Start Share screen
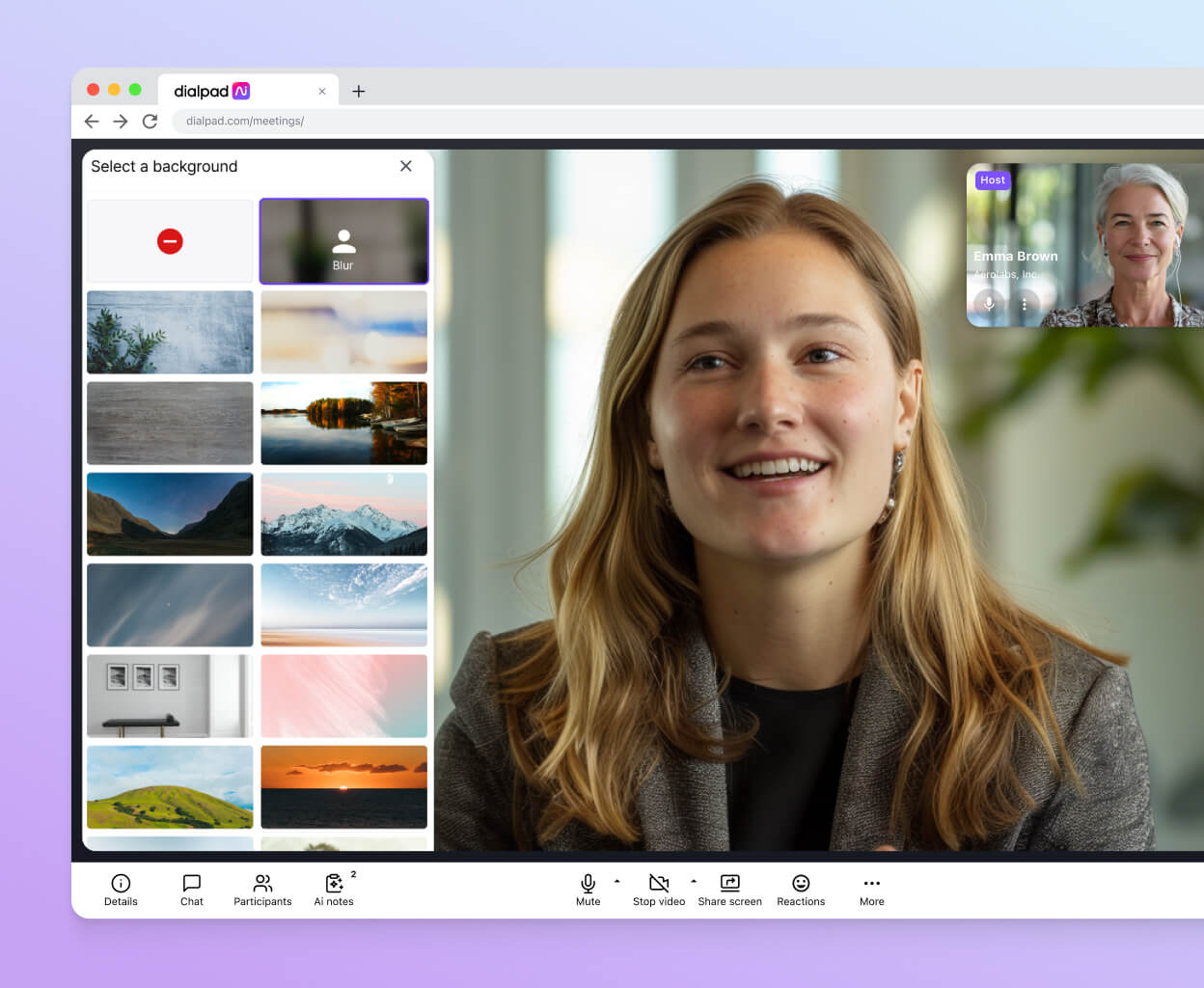The height and width of the screenshot is (988, 1204). tap(729, 889)
